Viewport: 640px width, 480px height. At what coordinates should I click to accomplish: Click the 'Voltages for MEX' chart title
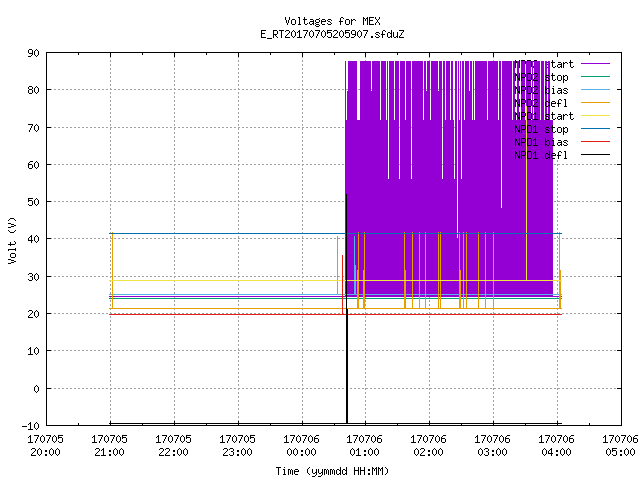coord(332,21)
